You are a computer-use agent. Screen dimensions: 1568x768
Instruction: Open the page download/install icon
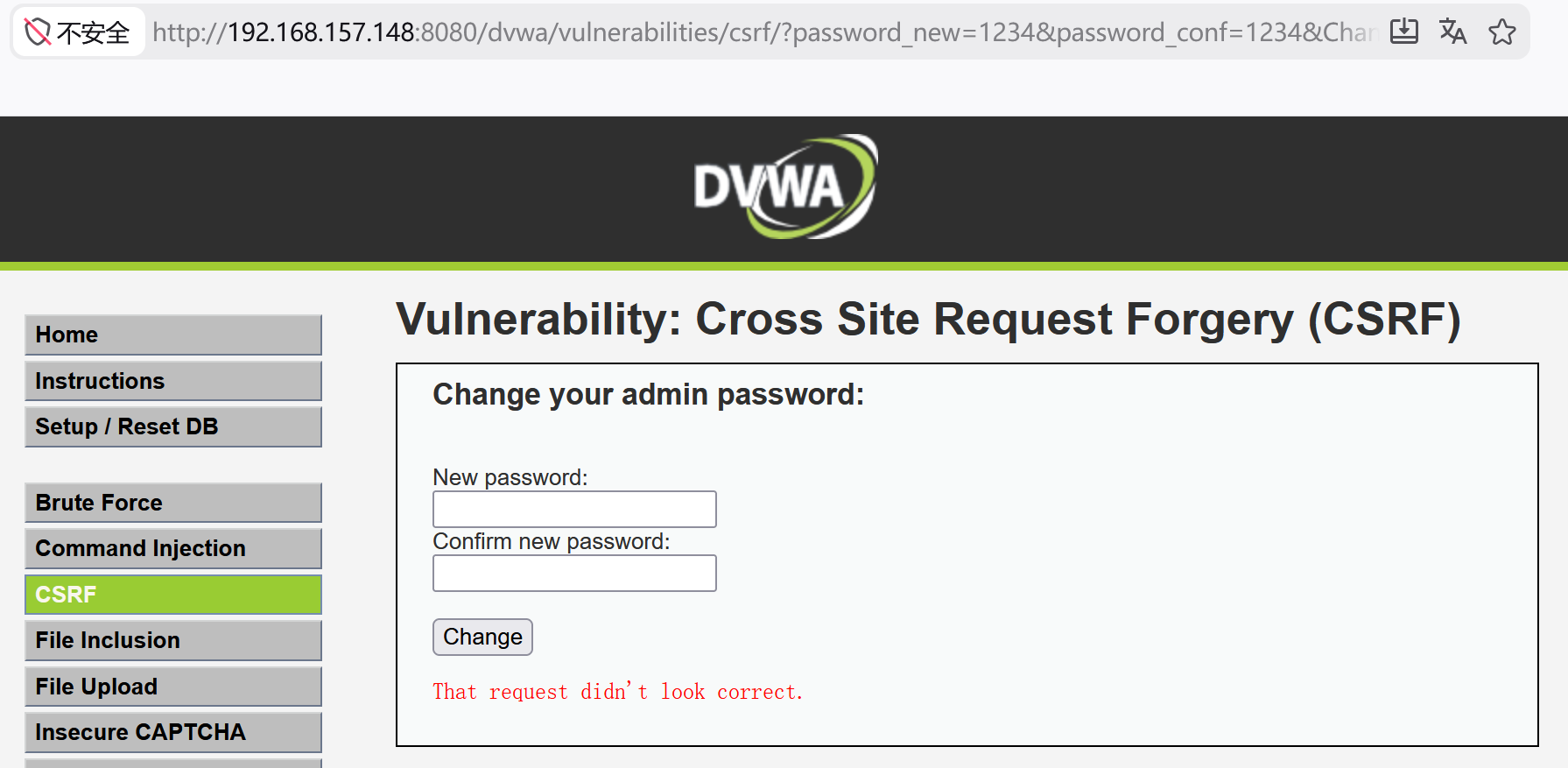click(1404, 32)
